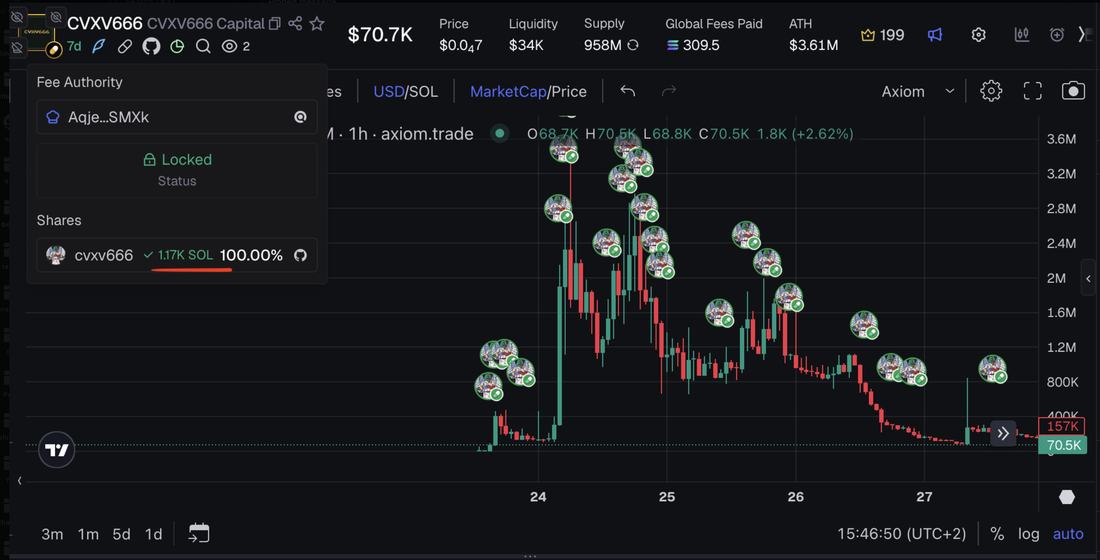
Task: Open the chain link icon in the token header
Action: pyautogui.click(x=124, y=46)
